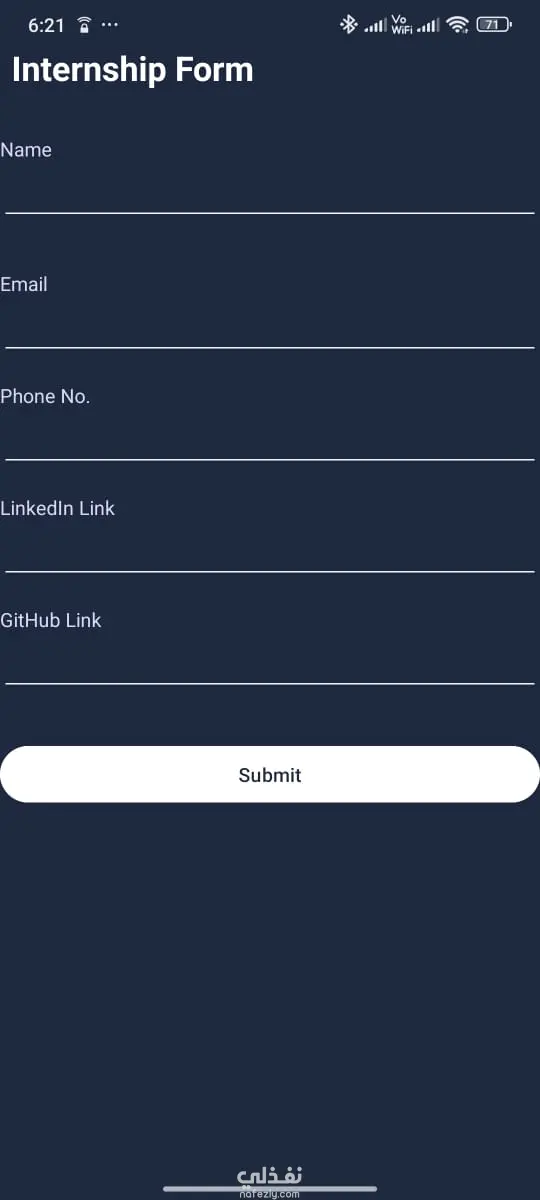The width and height of the screenshot is (540, 1200).
Task: Tap the Email field label
Action: (x=24, y=284)
